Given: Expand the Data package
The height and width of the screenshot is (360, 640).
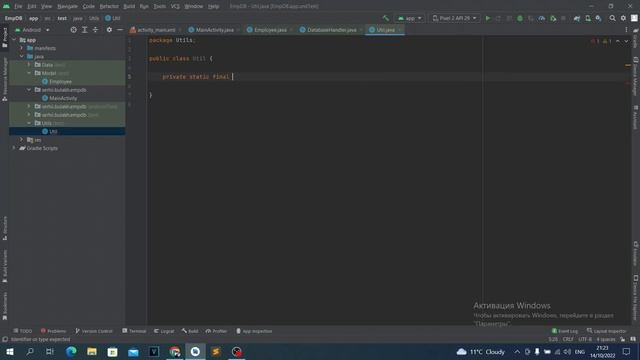Looking at the screenshot, I should coord(29,64).
